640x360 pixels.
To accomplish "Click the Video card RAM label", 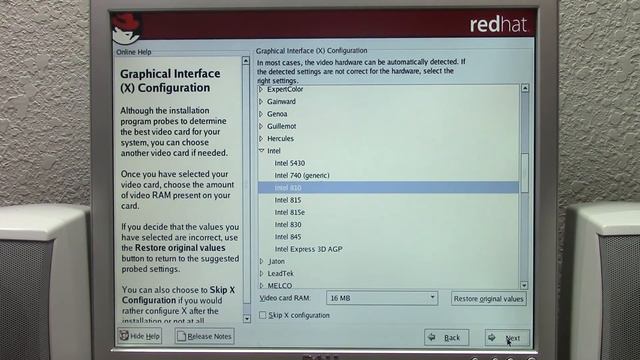I will click(285, 298).
